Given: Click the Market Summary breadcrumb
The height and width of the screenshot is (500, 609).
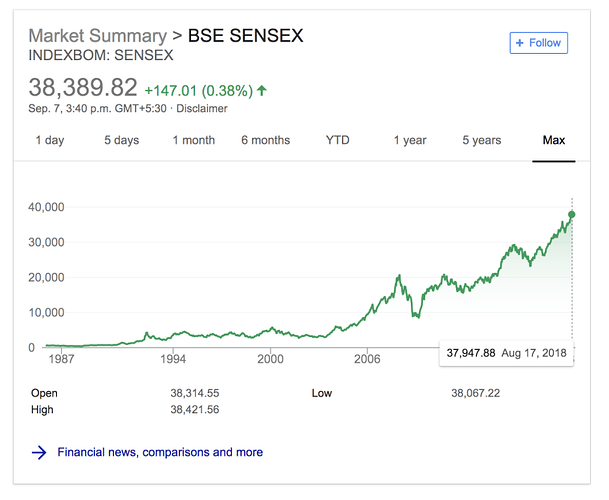Looking at the screenshot, I should point(99,36).
